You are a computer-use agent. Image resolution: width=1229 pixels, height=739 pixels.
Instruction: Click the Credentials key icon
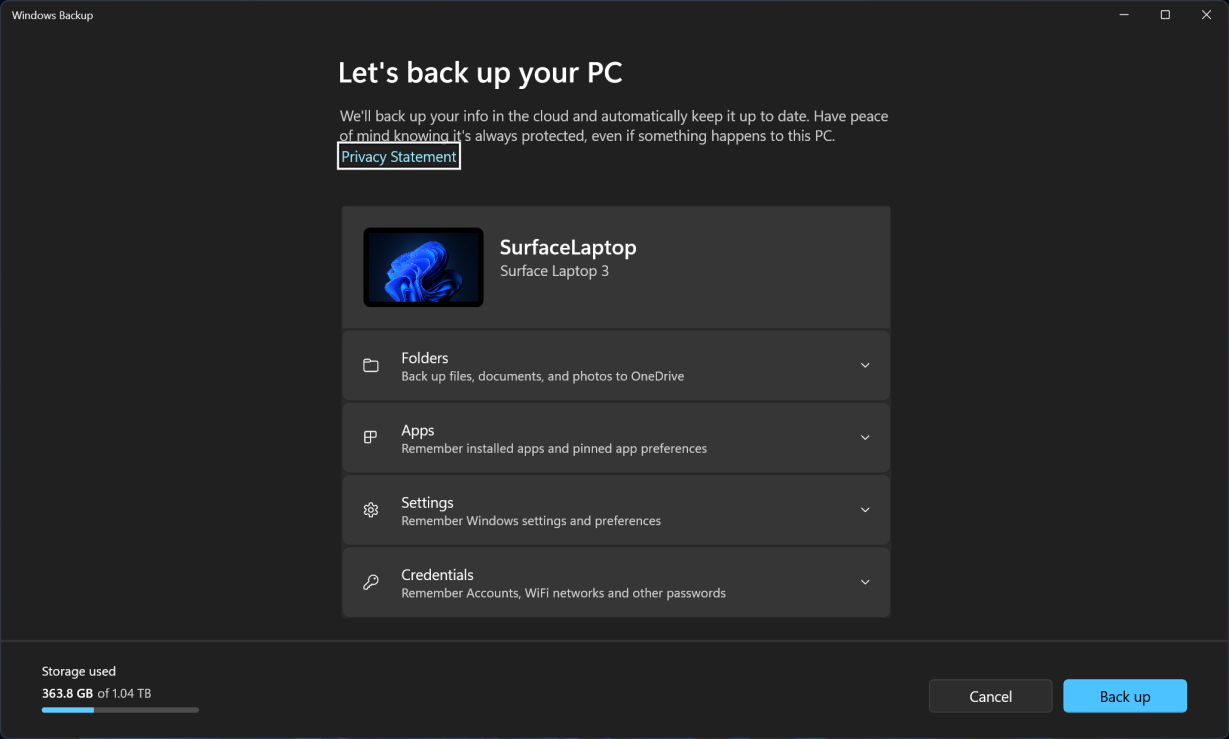pyautogui.click(x=370, y=582)
